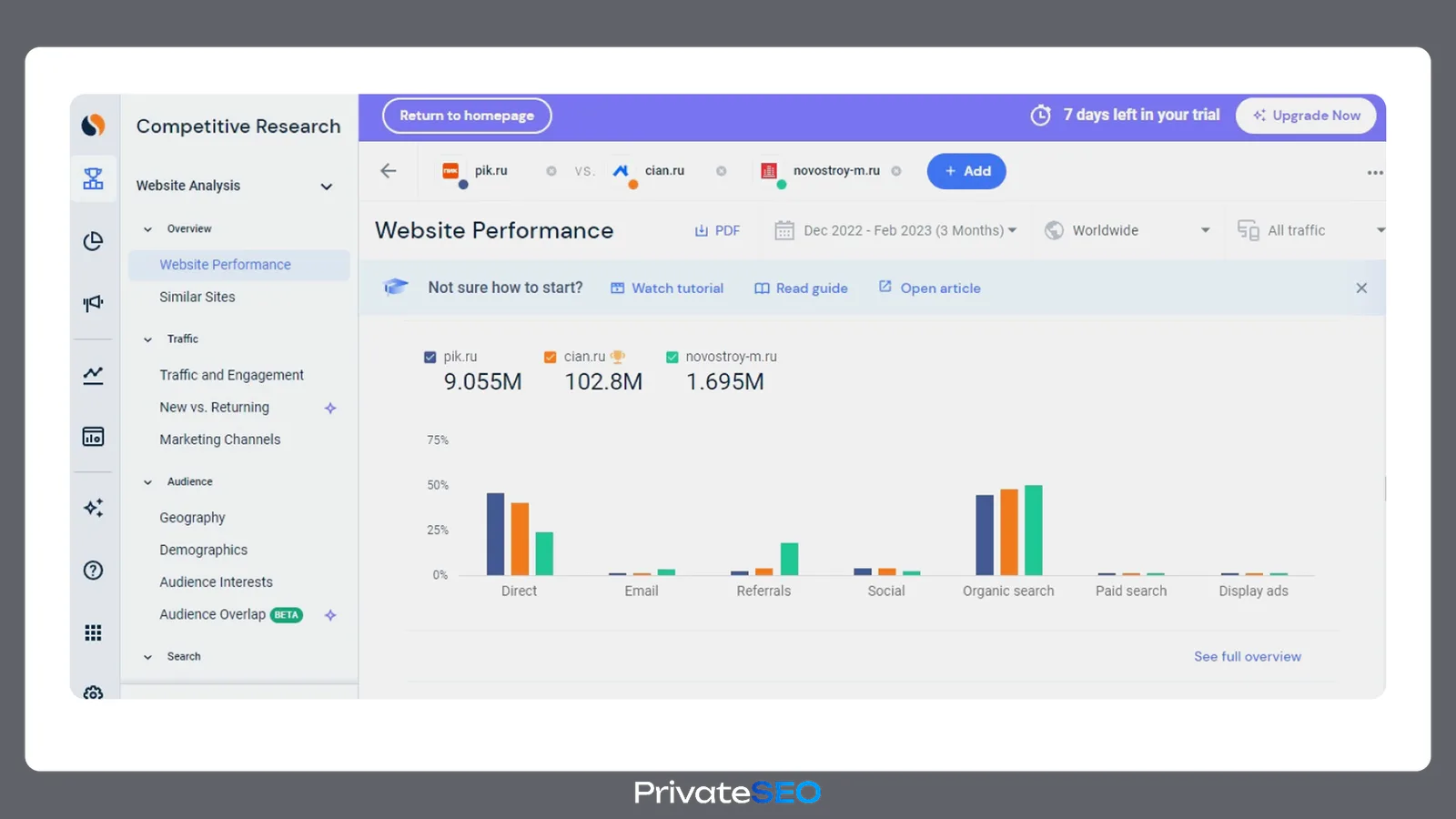The image size is (1456, 819).
Task: Open the megaphone marketing sidebar icon
Action: pyautogui.click(x=93, y=303)
